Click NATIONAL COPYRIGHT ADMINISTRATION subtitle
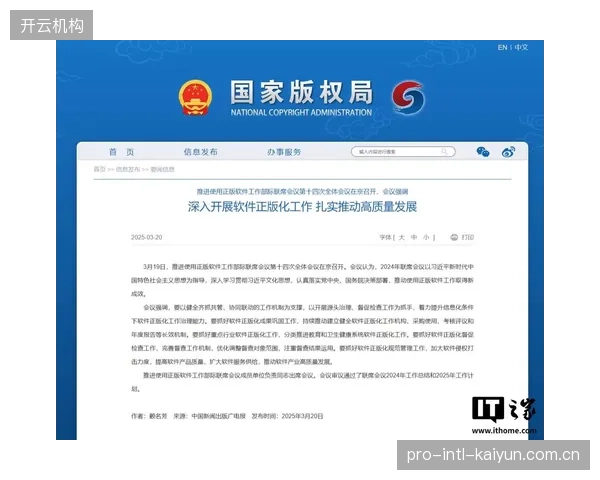600x480 pixels. (301, 113)
